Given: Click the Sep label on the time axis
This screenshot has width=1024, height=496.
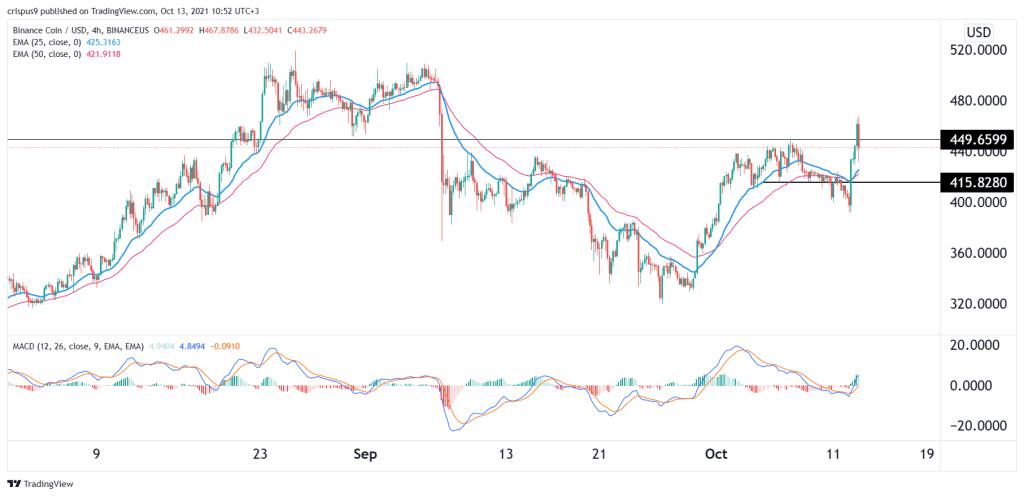Looking at the screenshot, I should click(365, 453).
